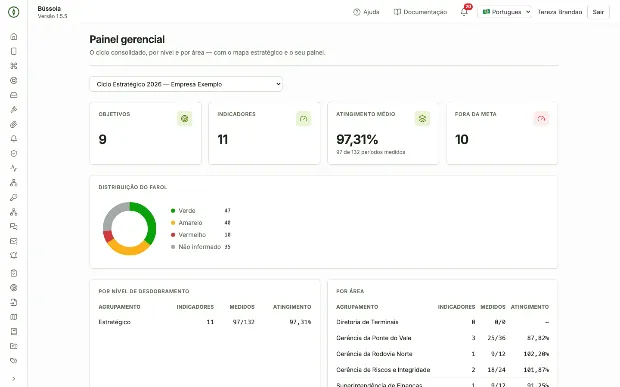Go to the Home sidebar icon
This screenshot has width=620, height=387.
[x=13, y=36]
